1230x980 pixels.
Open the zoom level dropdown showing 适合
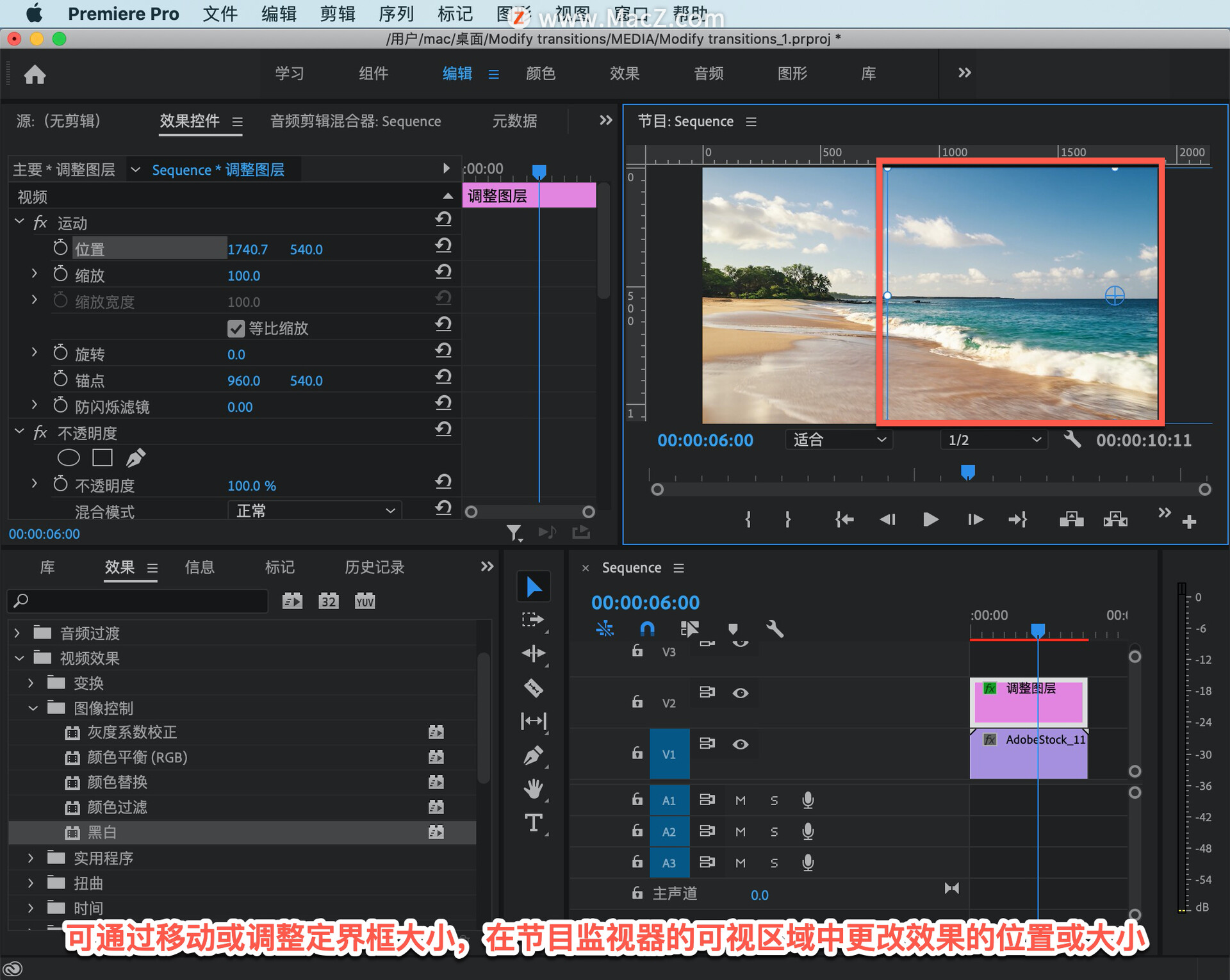tap(839, 440)
